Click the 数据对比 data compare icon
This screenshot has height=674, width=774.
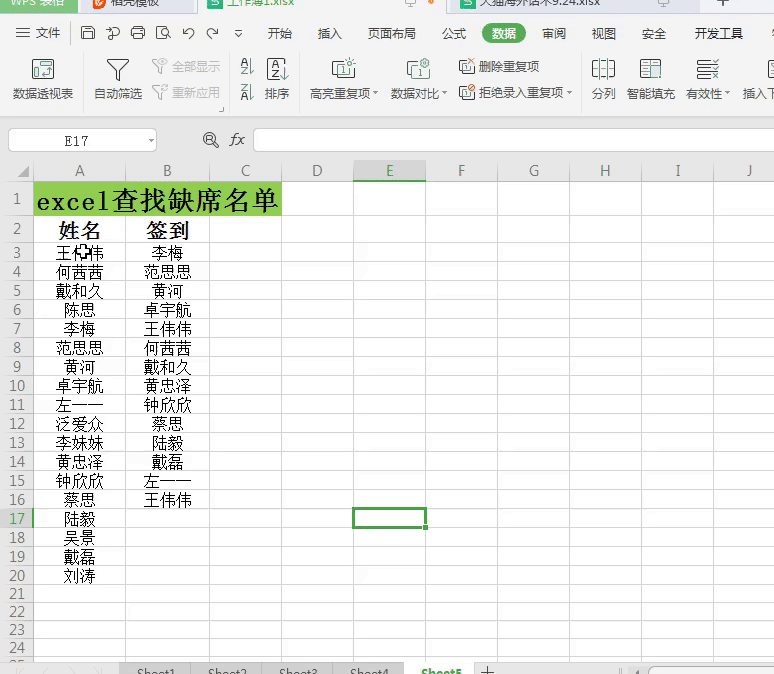point(419,69)
